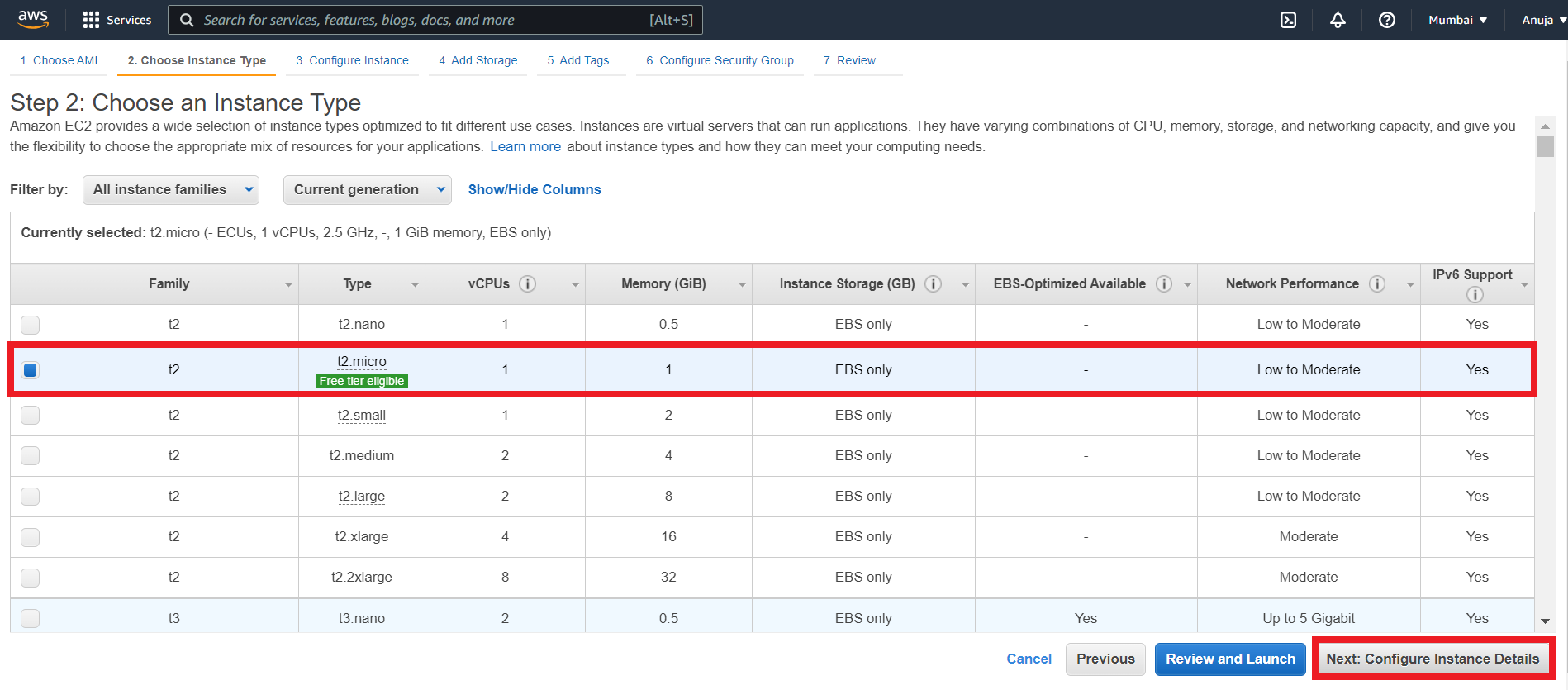Click the Review and Launch button
Screen dimensions: 1568x690
[1230, 659]
